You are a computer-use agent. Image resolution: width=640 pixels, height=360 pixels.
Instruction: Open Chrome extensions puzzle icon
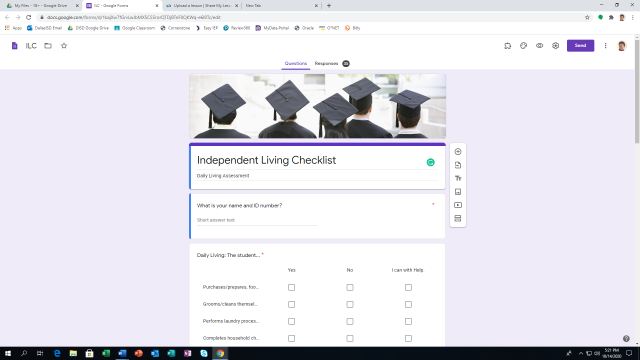tap(611, 17)
